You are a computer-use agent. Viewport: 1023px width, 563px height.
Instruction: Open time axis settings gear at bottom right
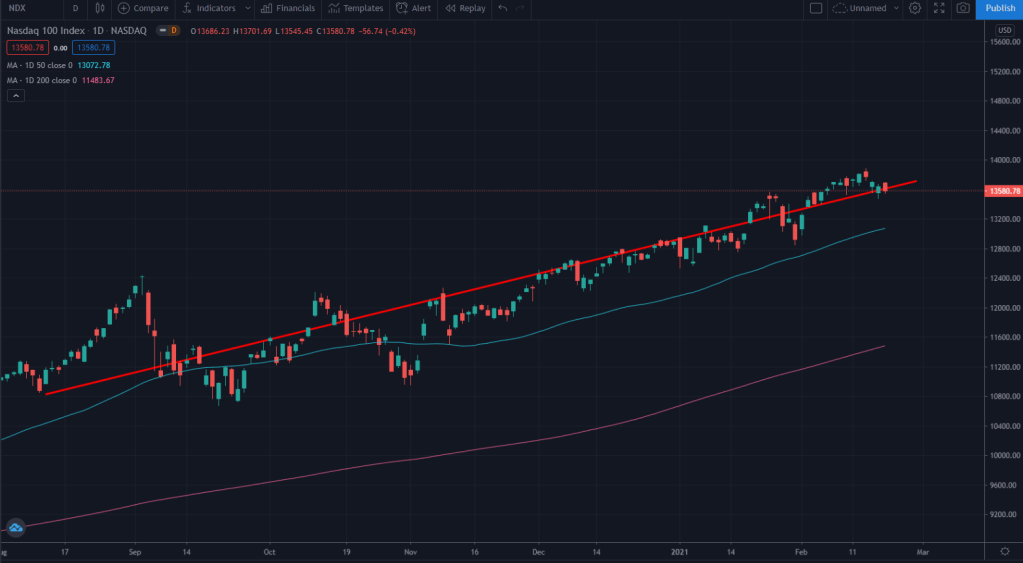pyautogui.click(x=1003, y=551)
